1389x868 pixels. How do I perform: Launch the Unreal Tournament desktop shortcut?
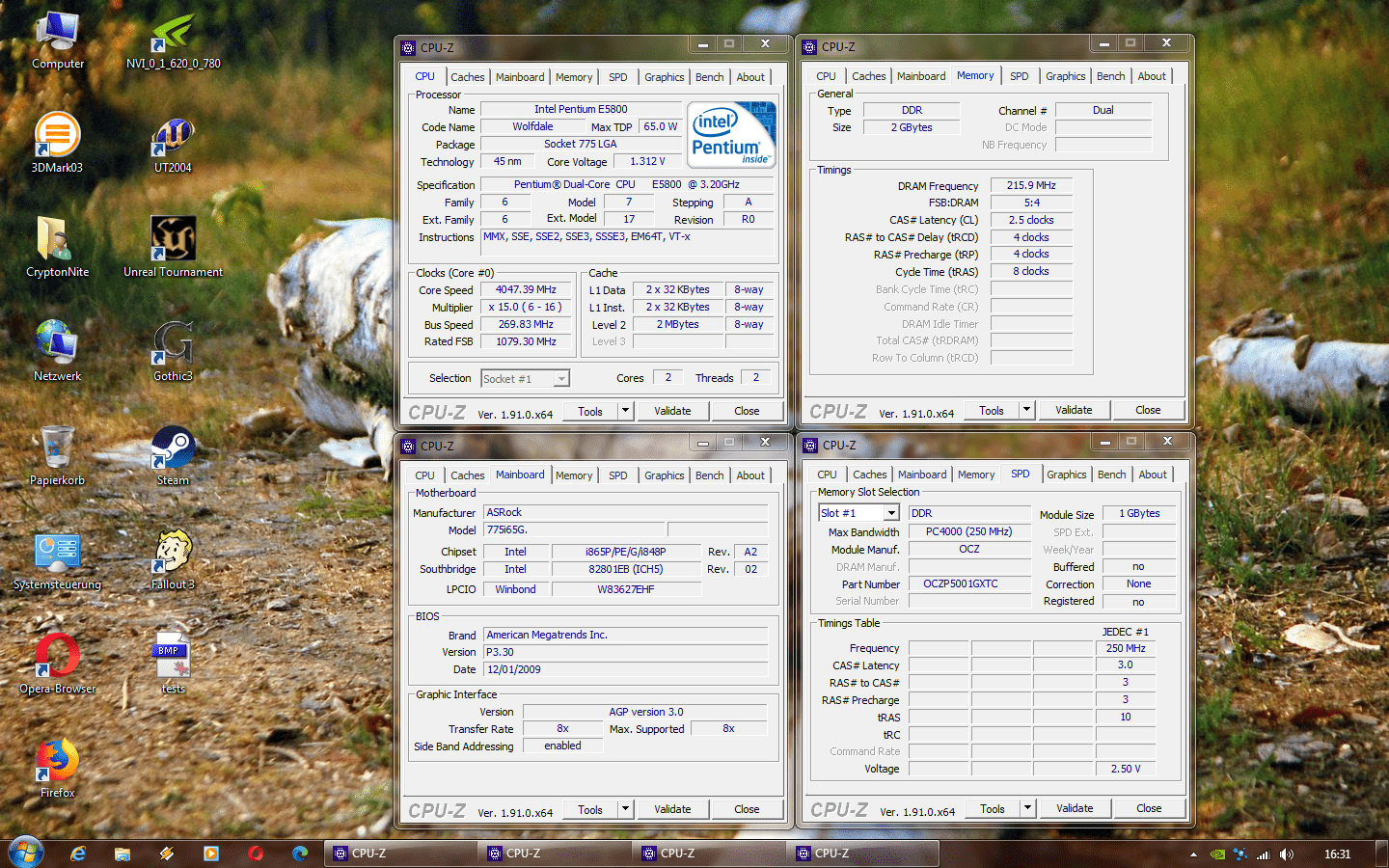173,247
